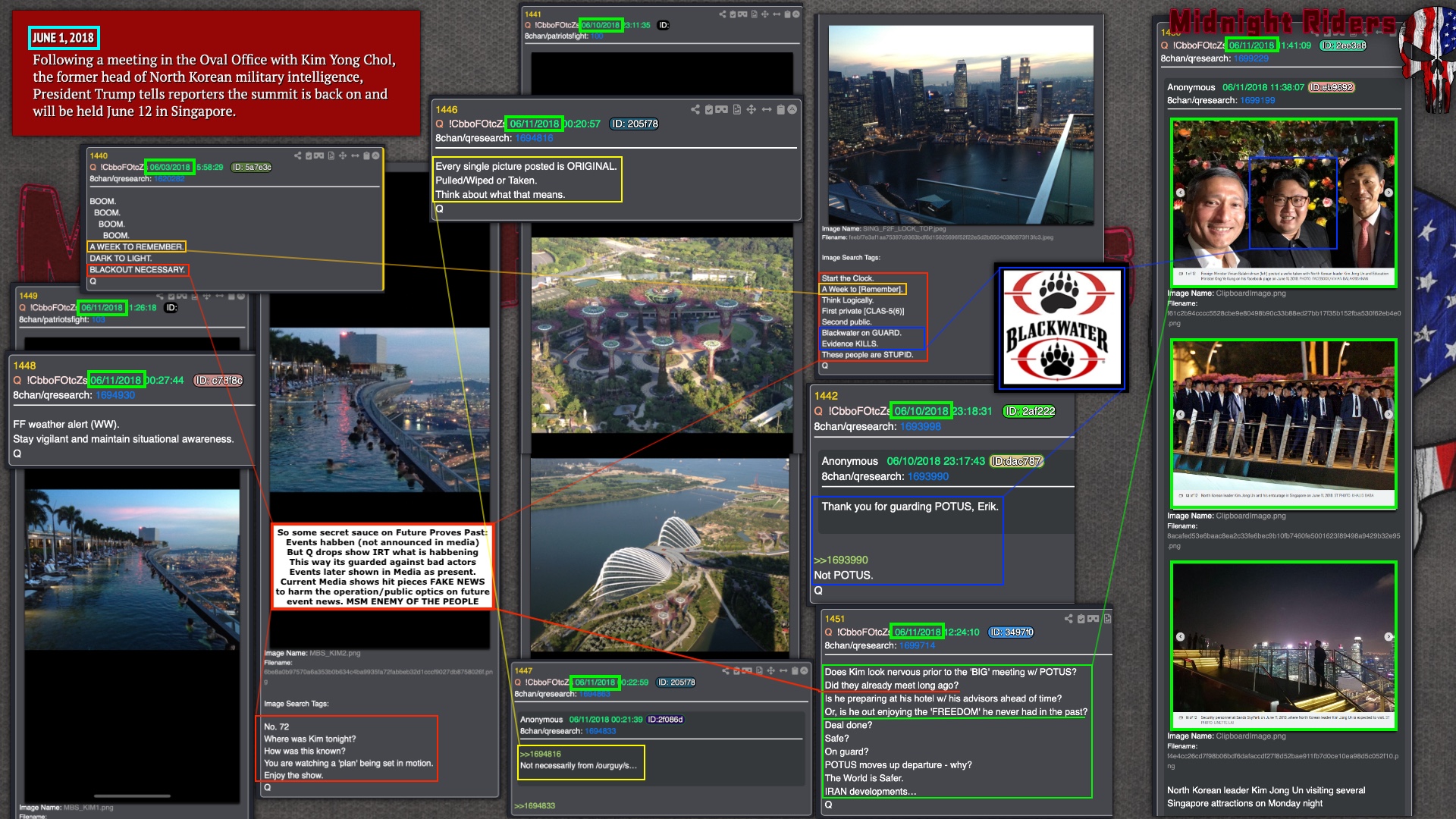Click the move arrows icon on post 1441
1456x819 pixels.
click(765, 14)
